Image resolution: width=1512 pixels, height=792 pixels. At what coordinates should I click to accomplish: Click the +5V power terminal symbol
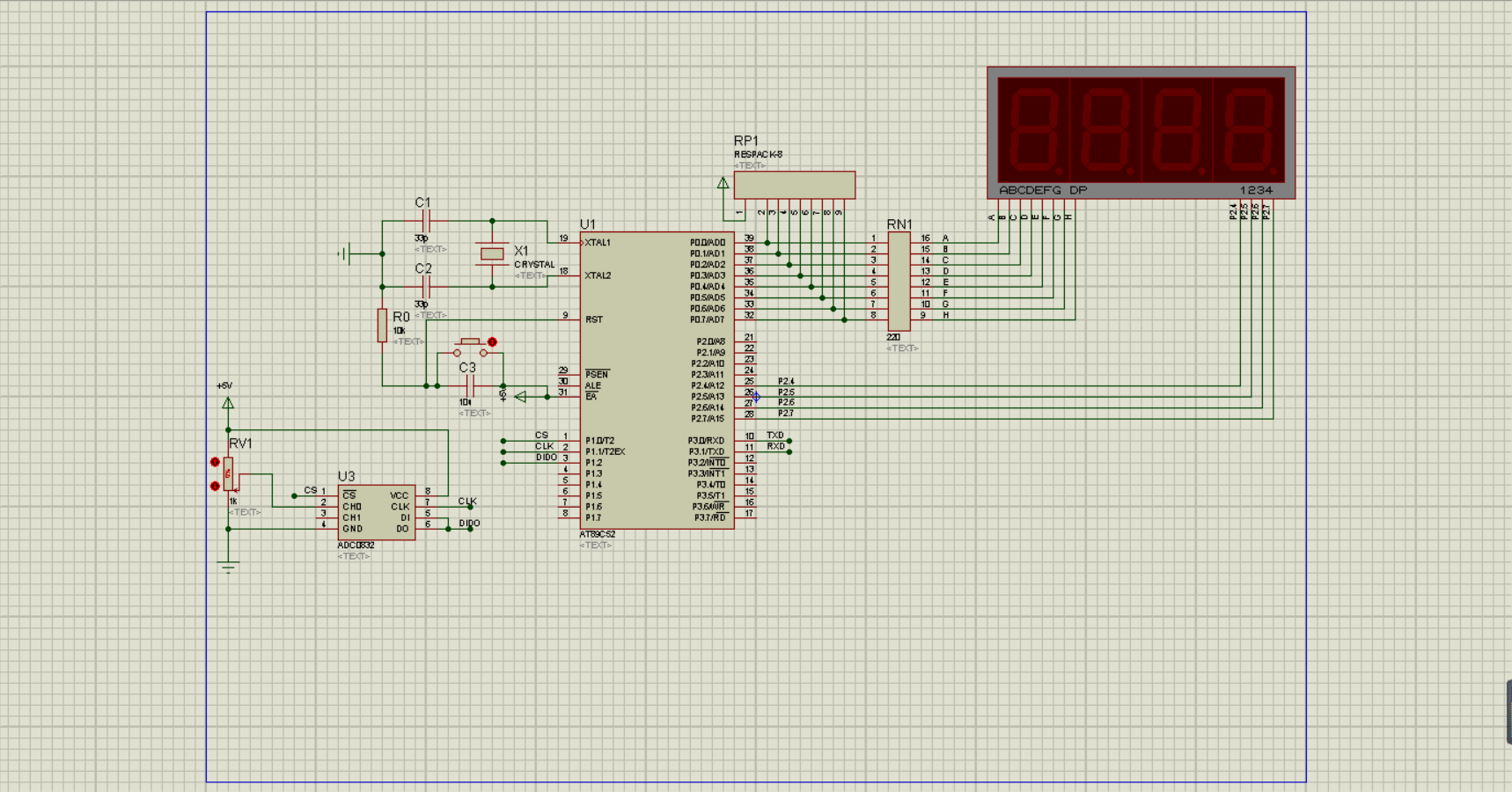(227, 402)
